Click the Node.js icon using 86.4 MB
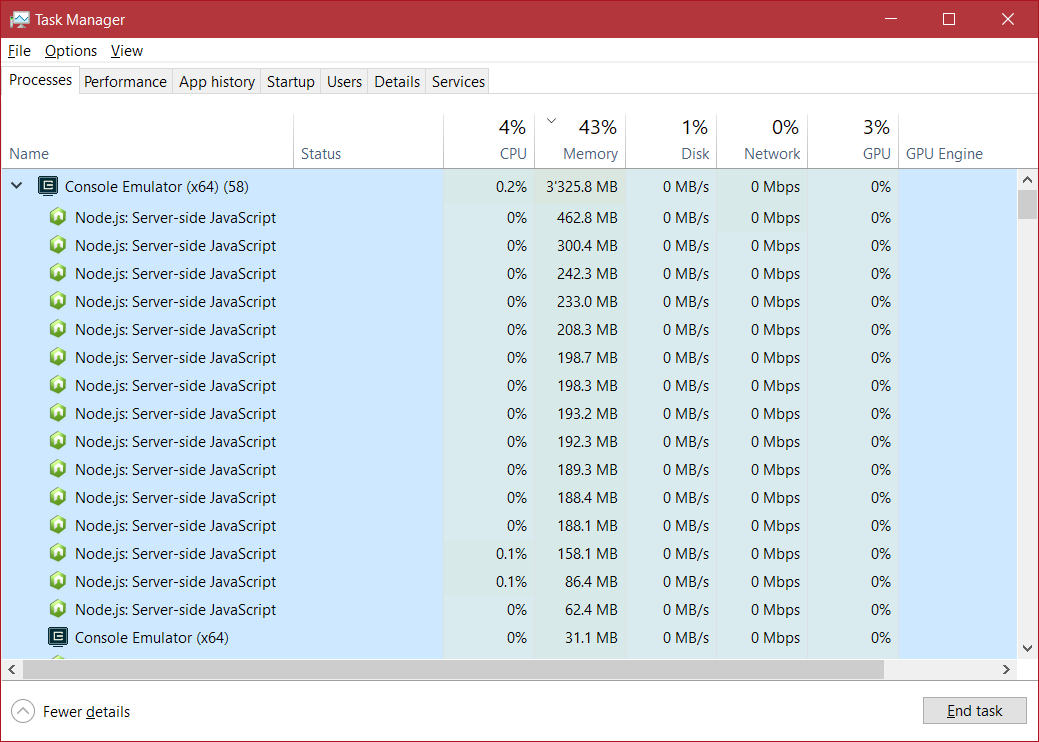Viewport: 1039px width, 742px height. click(x=58, y=581)
